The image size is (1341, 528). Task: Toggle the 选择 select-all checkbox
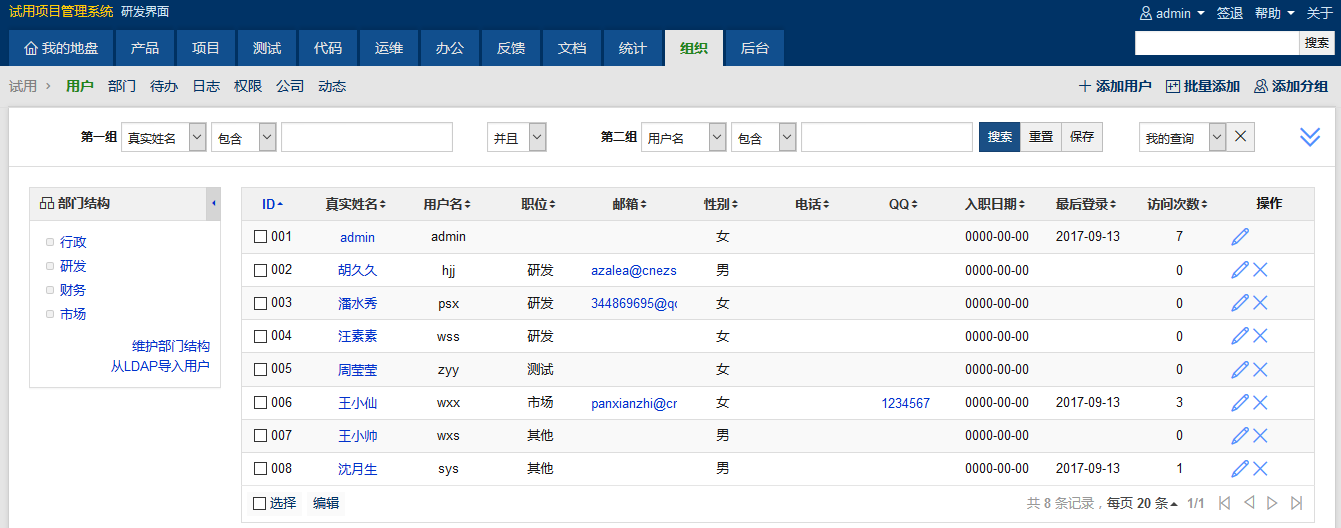pos(260,503)
